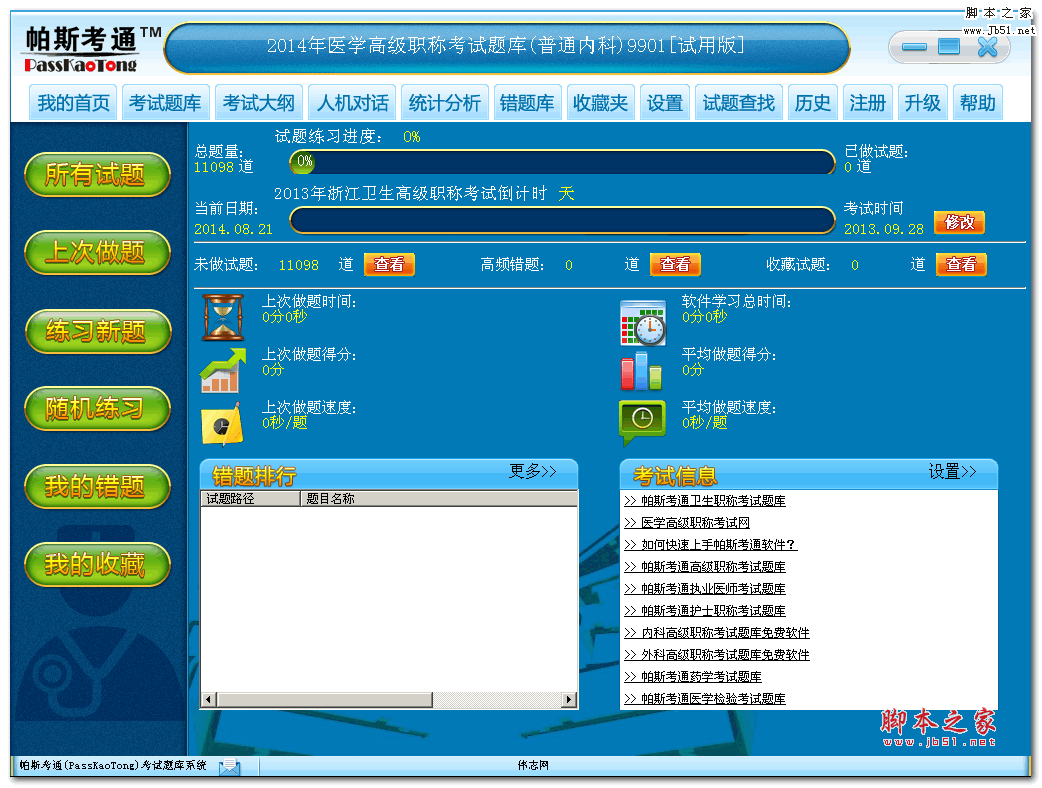Switch to 考试题库 tab
The image size is (1042, 788).
(165, 103)
